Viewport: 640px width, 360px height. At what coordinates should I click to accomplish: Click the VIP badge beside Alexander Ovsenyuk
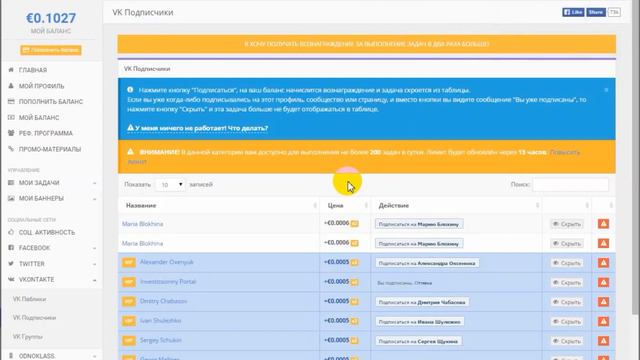click(x=129, y=262)
